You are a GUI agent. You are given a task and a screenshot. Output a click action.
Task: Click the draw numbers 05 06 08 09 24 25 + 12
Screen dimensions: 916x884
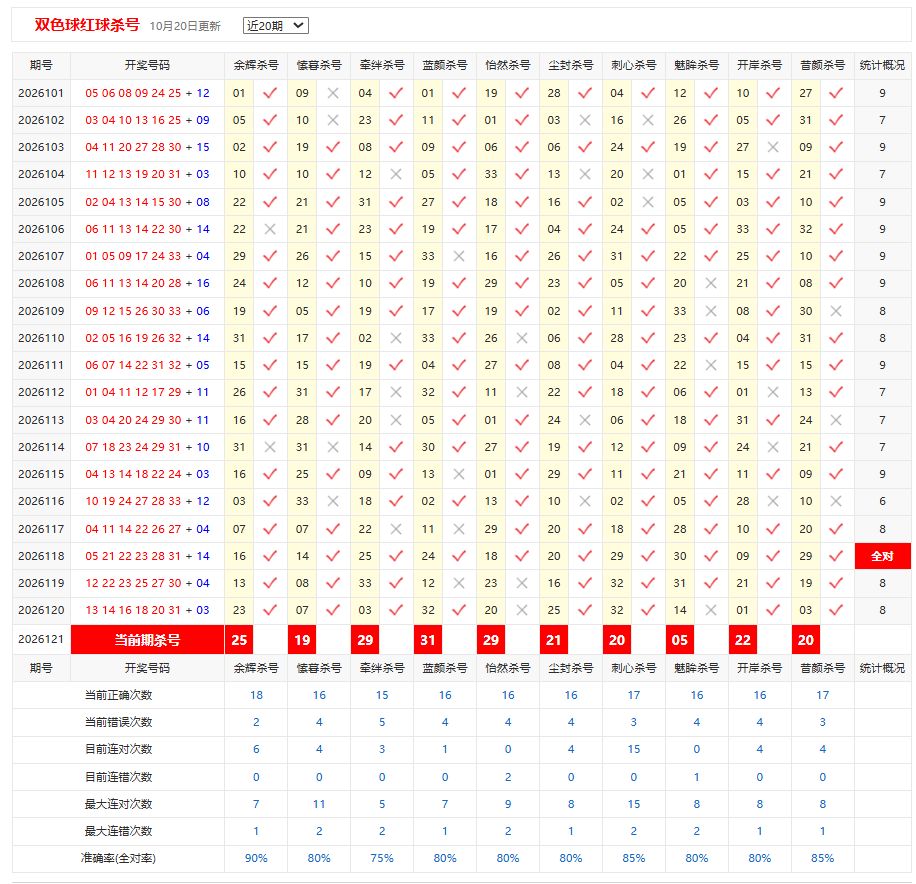pyautogui.click(x=147, y=93)
